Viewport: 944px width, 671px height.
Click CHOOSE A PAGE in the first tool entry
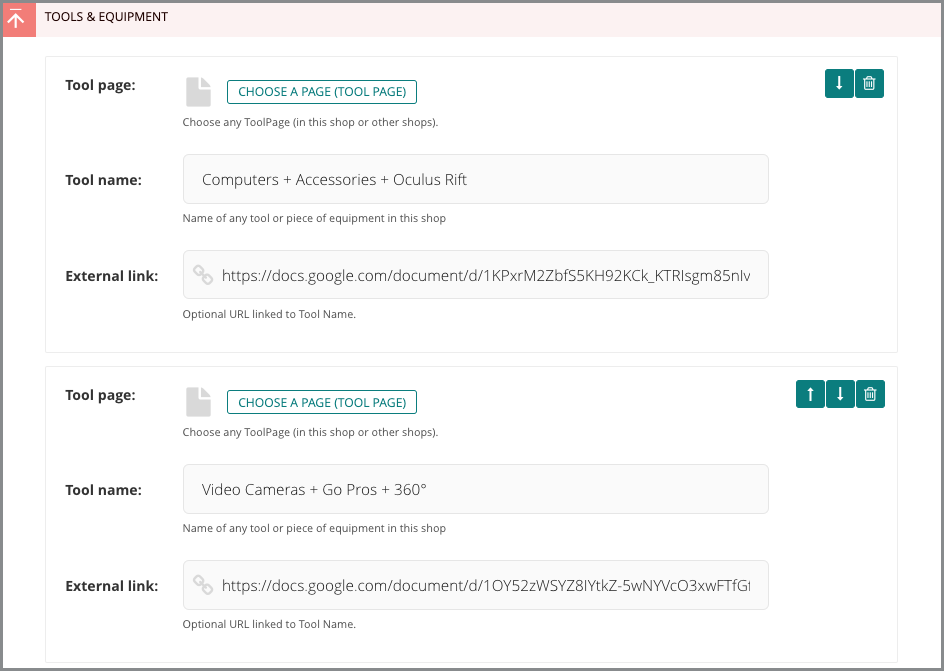pos(321,91)
